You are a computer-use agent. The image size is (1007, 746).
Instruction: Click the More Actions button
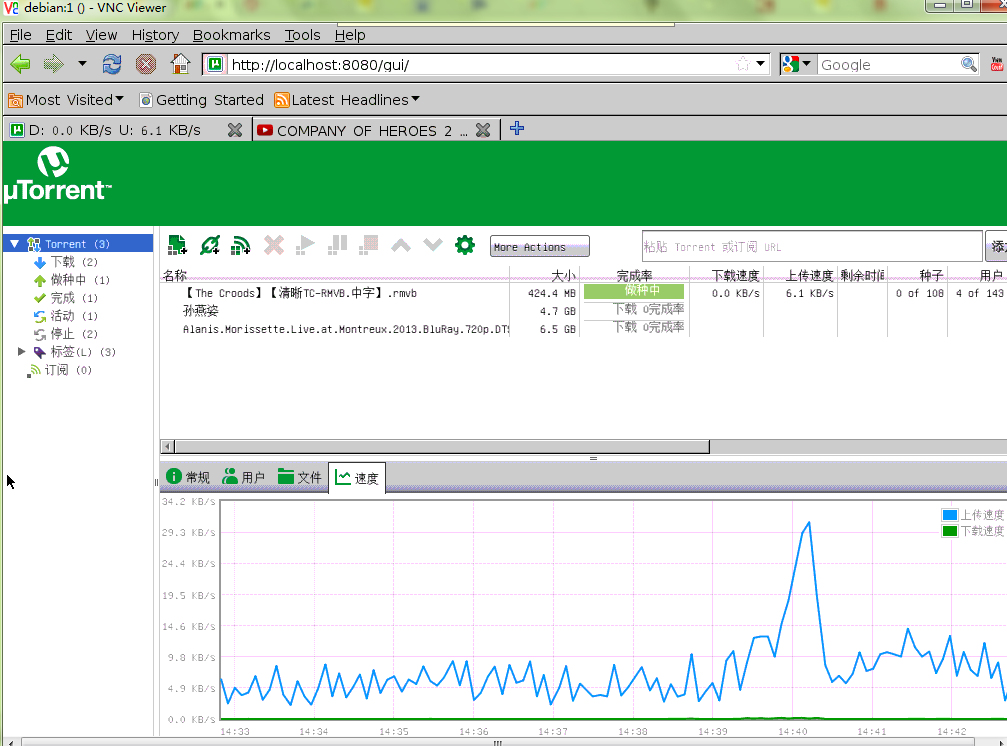coord(539,247)
